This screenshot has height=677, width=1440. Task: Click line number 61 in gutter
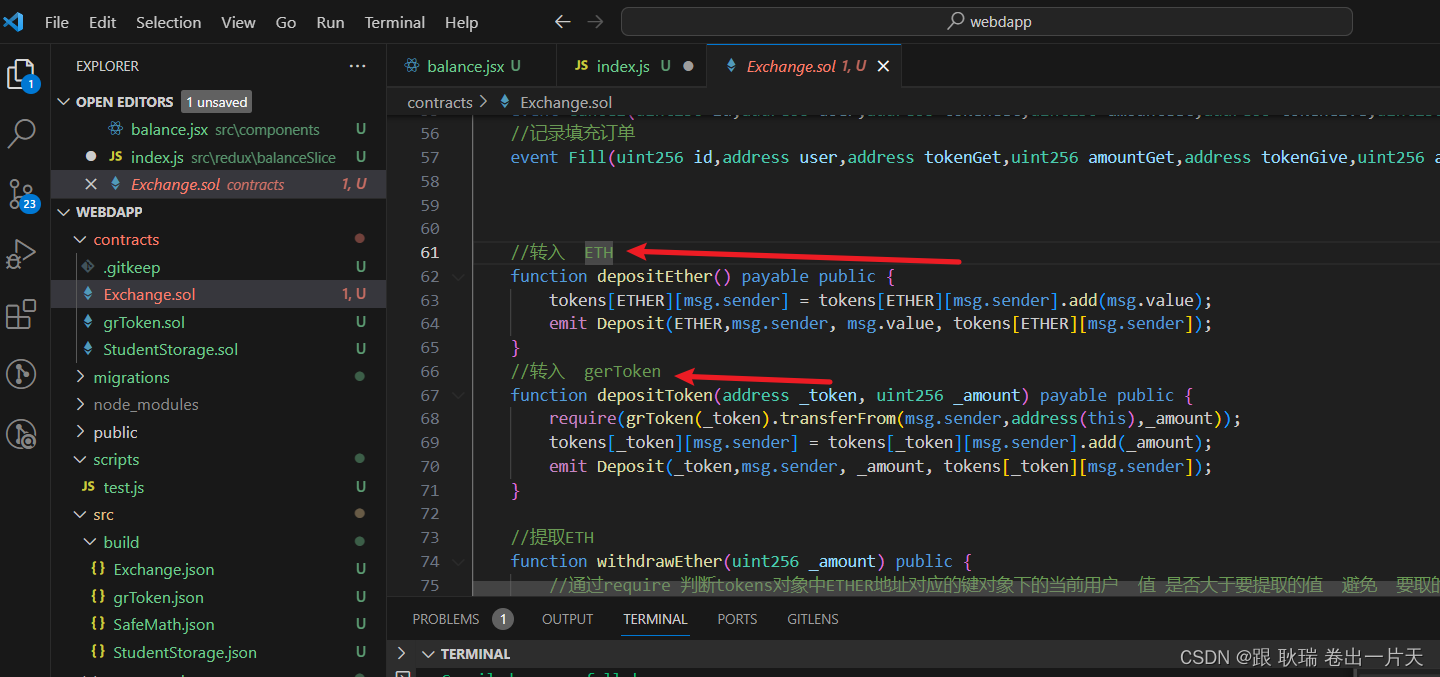coord(430,252)
